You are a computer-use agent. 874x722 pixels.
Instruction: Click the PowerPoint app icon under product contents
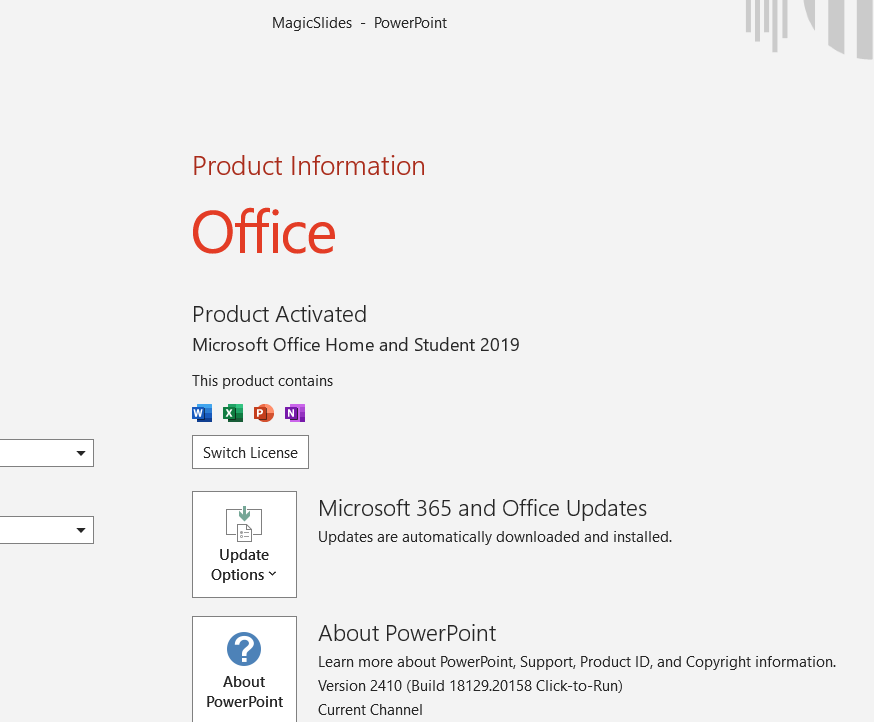point(264,413)
